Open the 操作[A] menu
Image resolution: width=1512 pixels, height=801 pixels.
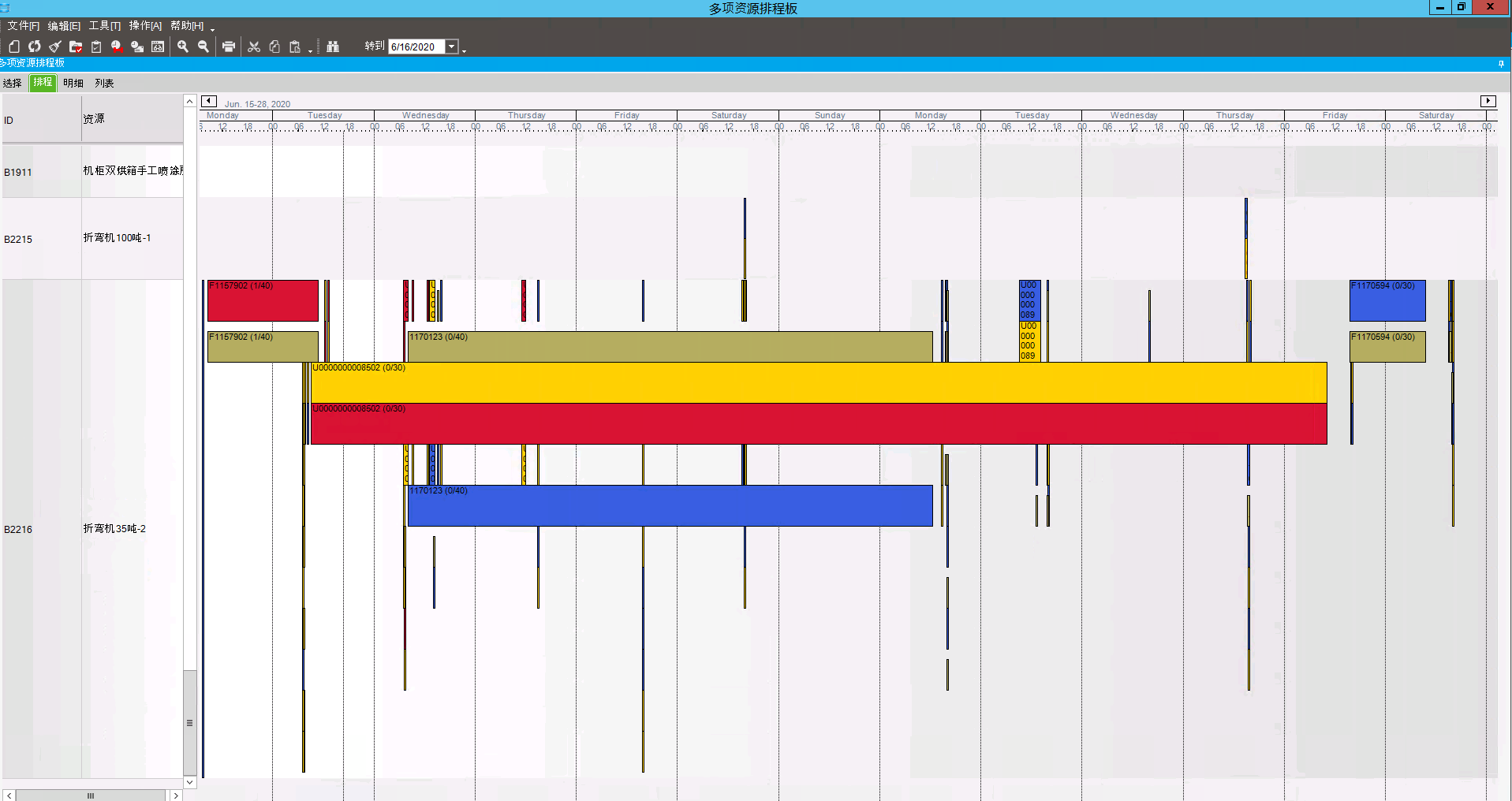coord(146,26)
